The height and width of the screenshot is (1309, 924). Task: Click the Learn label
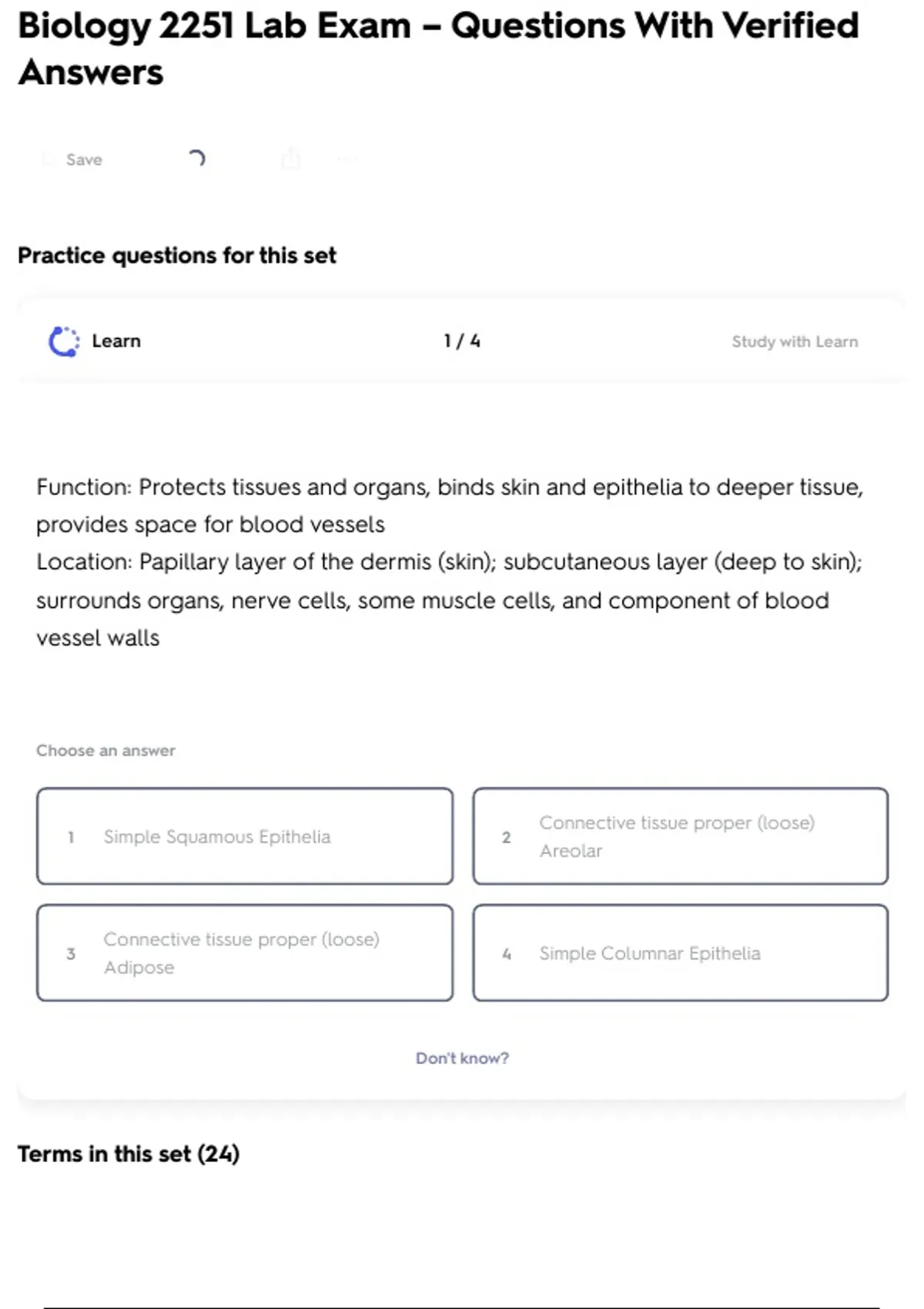tap(116, 341)
